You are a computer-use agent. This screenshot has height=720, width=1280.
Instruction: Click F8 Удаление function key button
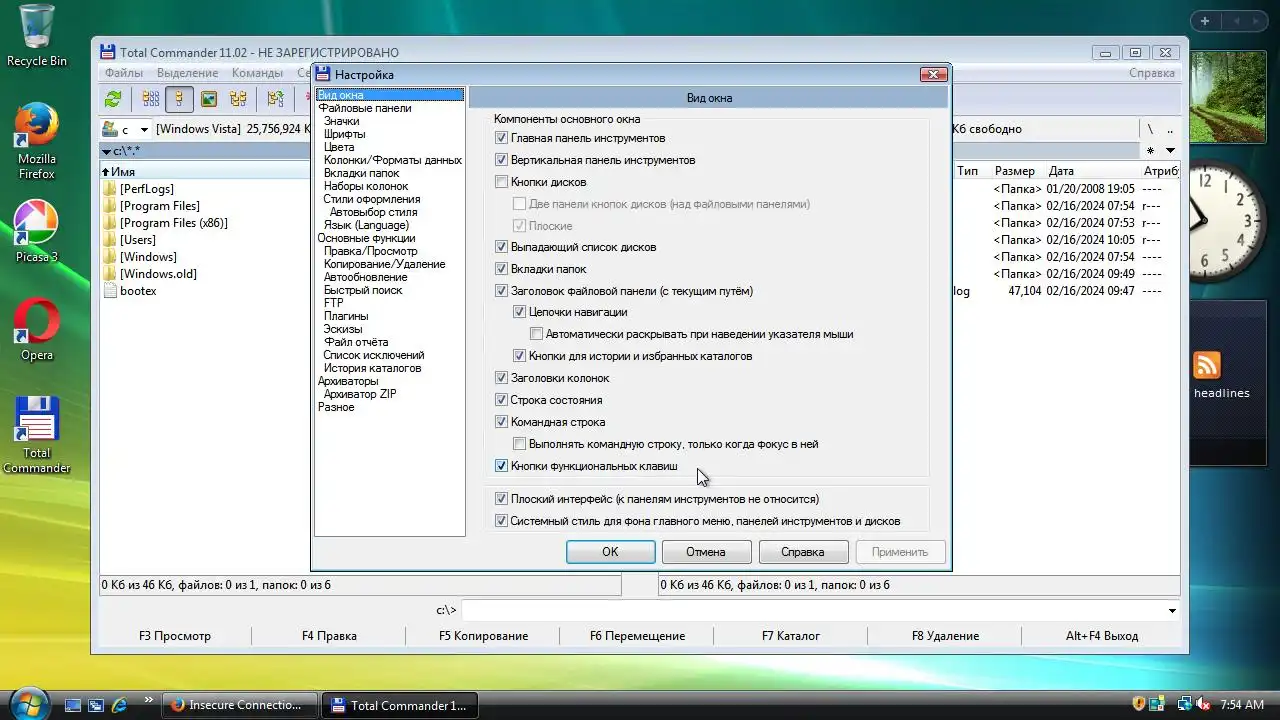coord(946,636)
